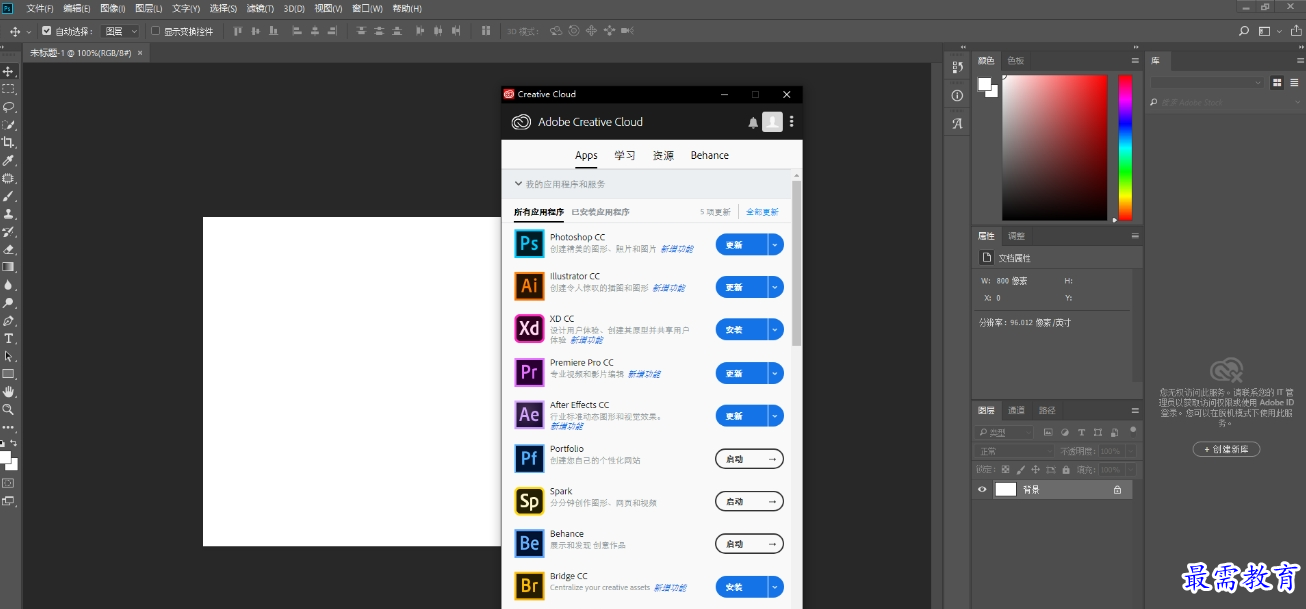Click the install button for XD CC
This screenshot has height=609, width=1306.
[741, 330]
